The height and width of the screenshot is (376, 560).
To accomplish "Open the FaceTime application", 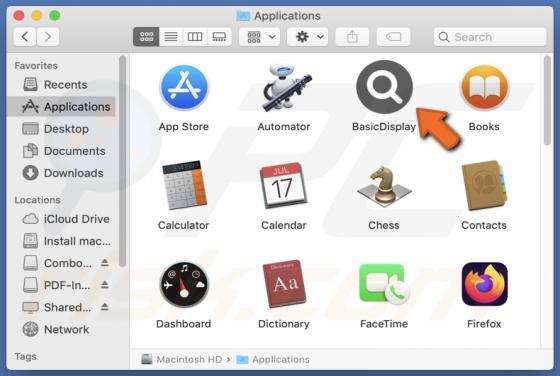I will click(x=384, y=284).
